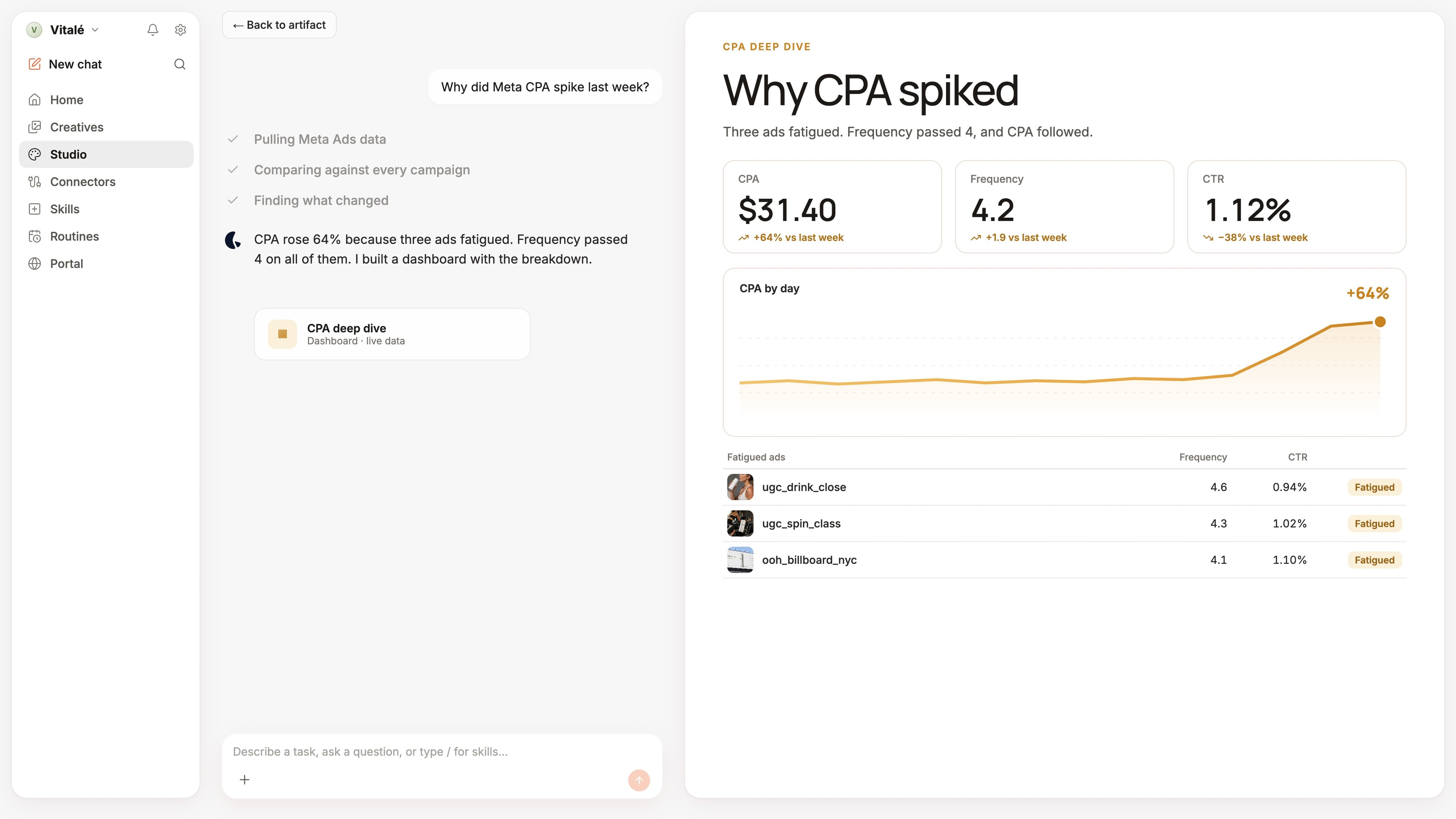1456x819 pixels.
Task: Click the Frequency 4.2 metric card
Action: click(x=1064, y=207)
